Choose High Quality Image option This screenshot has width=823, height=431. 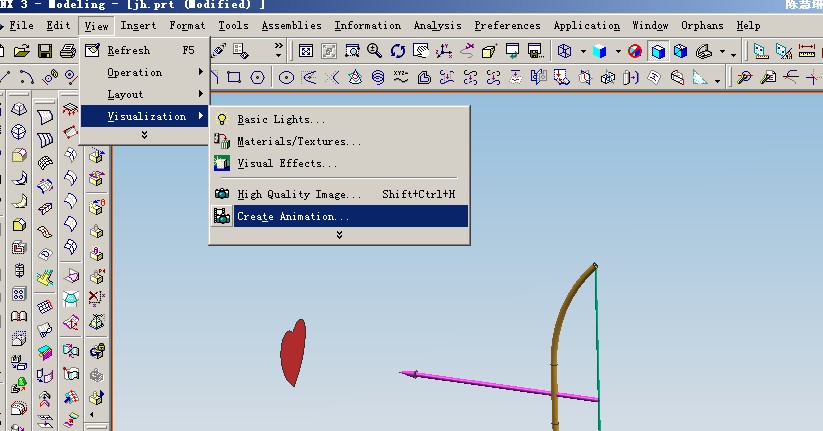pyautogui.click(x=298, y=194)
